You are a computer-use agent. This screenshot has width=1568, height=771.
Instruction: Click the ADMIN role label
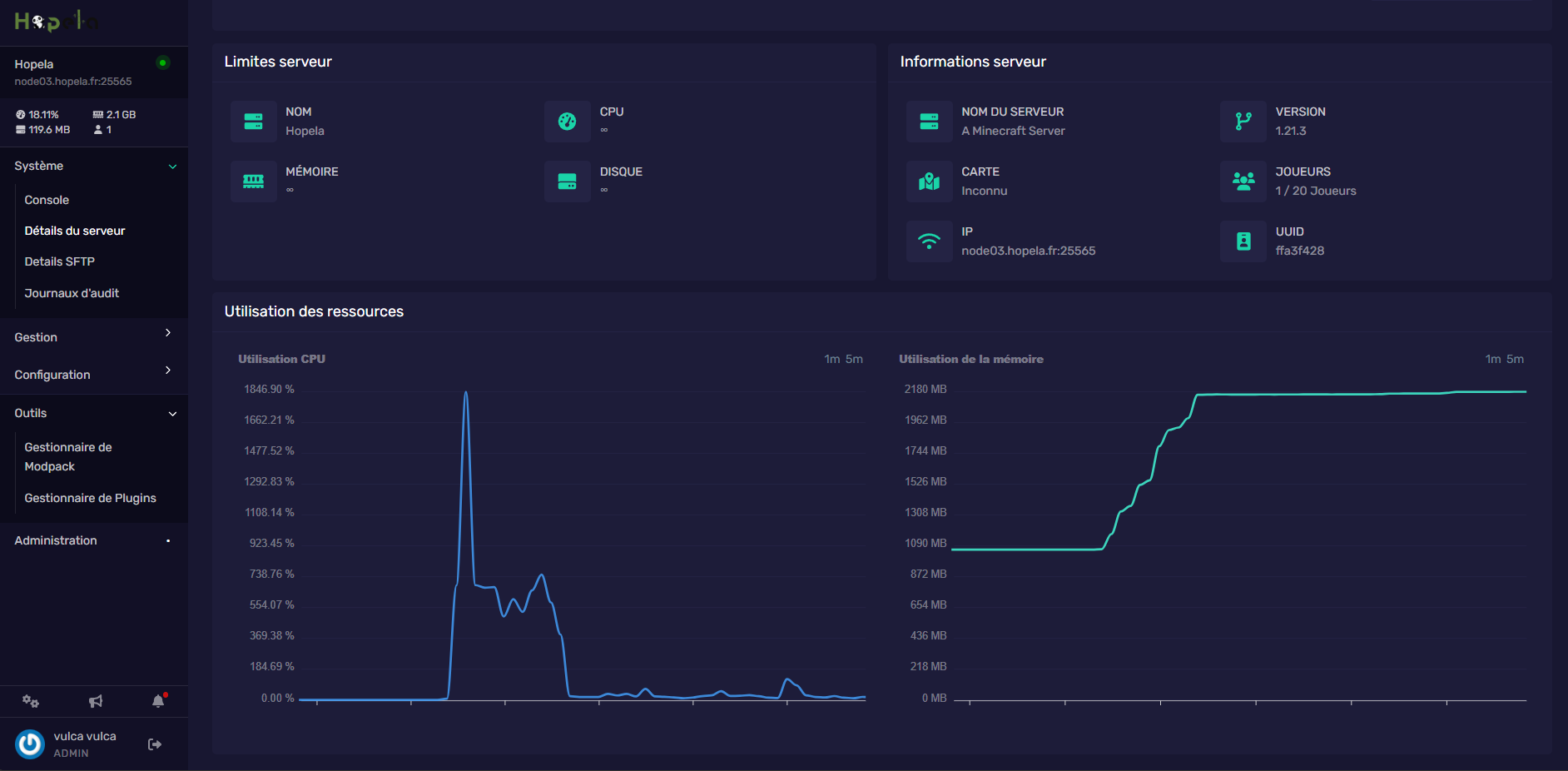(x=71, y=754)
